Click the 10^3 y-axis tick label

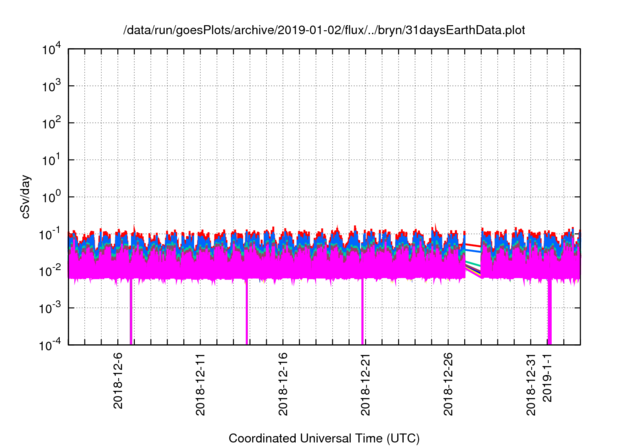click(x=52, y=86)
